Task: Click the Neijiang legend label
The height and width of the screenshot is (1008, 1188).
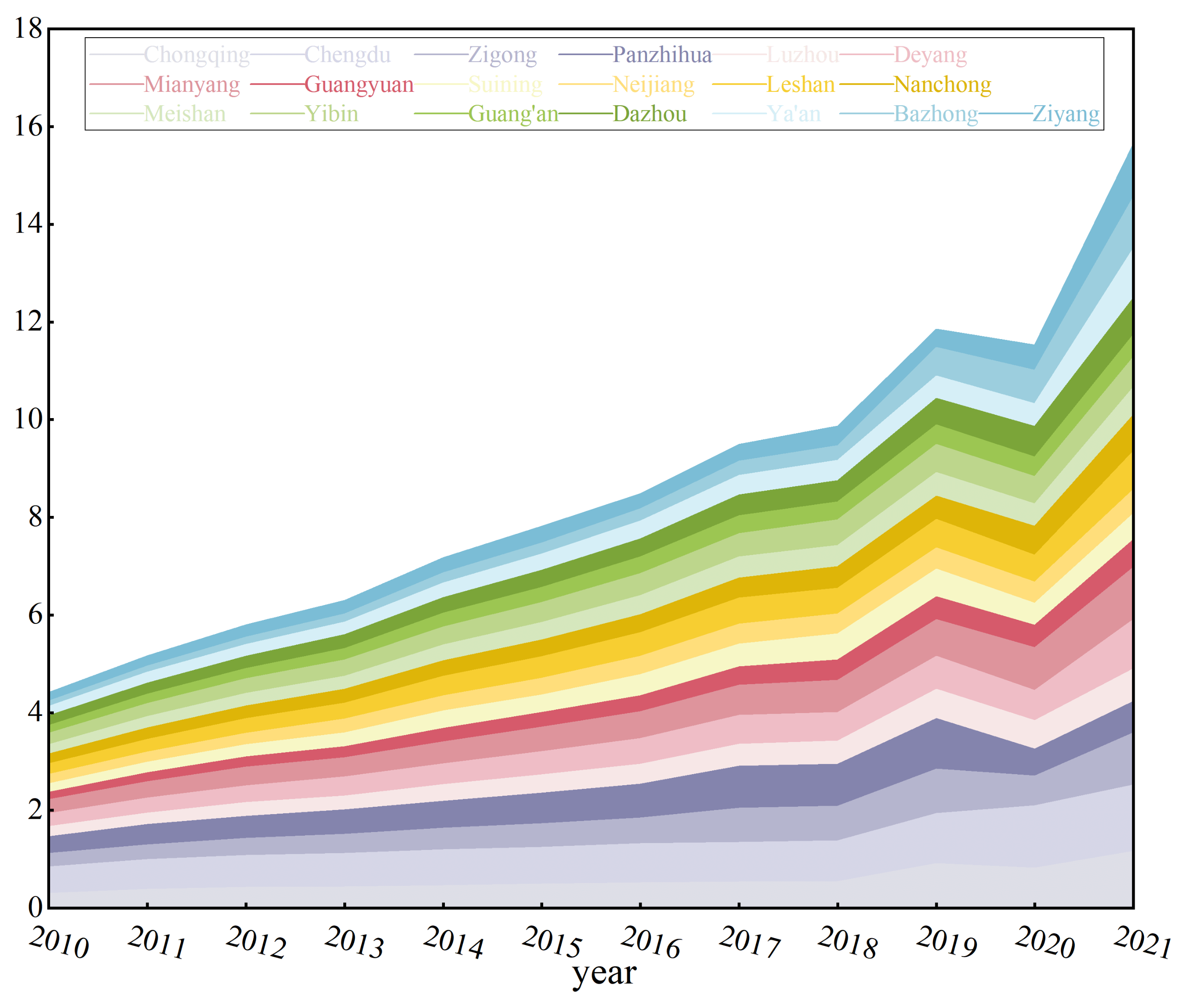Action: click(x=653, y=85)
